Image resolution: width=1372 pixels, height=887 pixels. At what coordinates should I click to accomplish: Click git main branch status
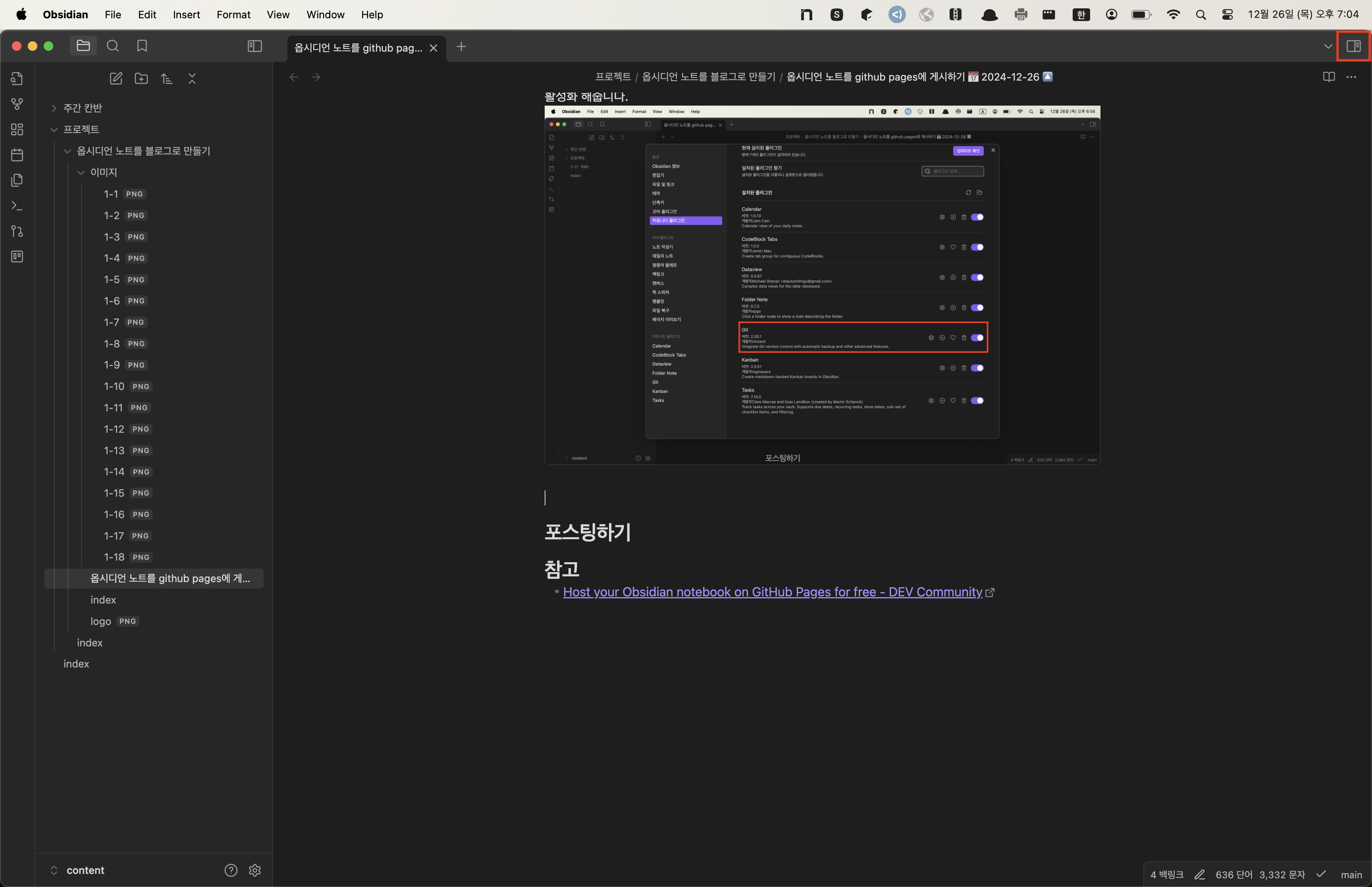1351,875
